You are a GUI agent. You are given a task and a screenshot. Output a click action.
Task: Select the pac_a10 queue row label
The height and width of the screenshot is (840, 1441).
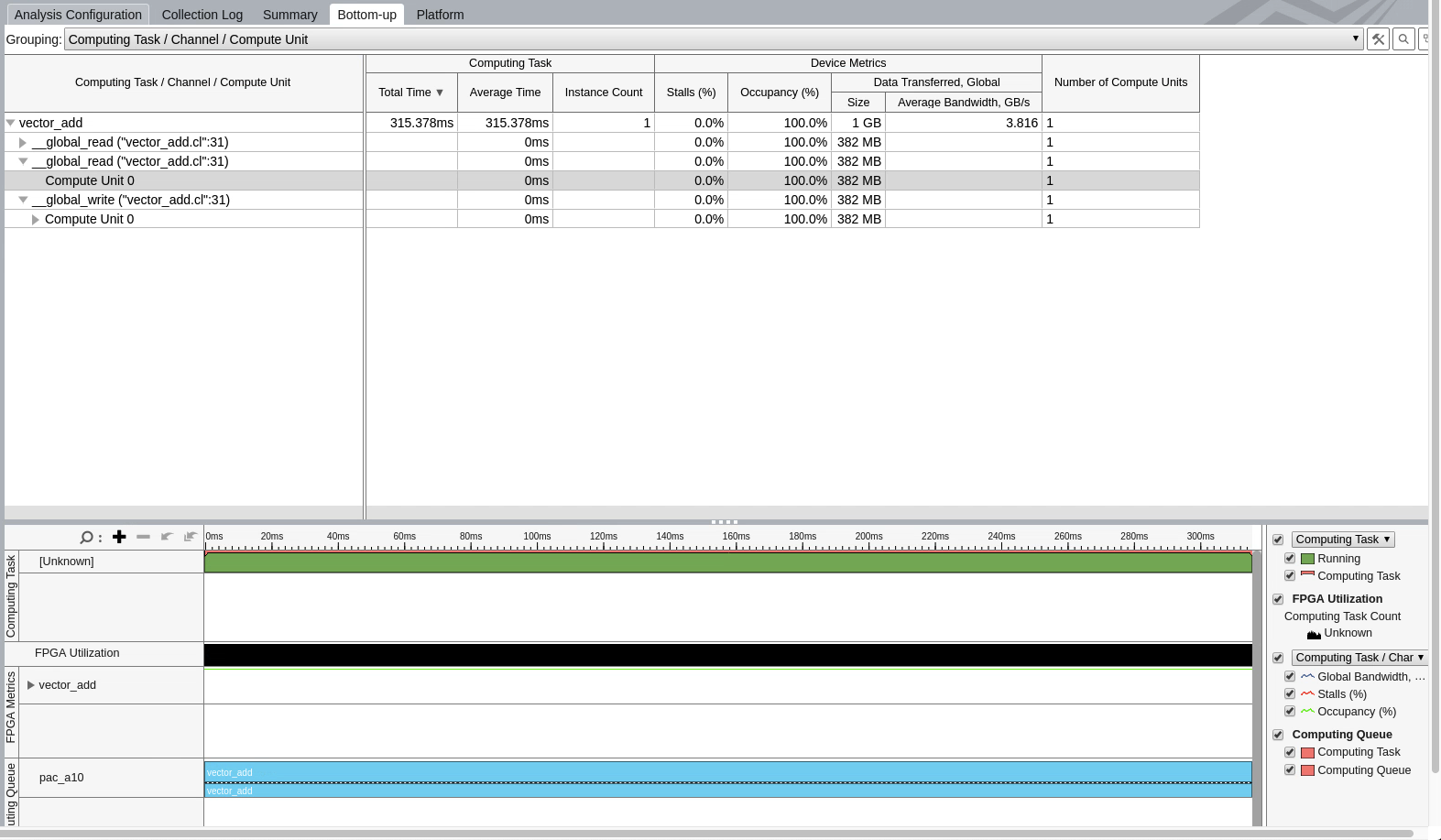point(61,778)
